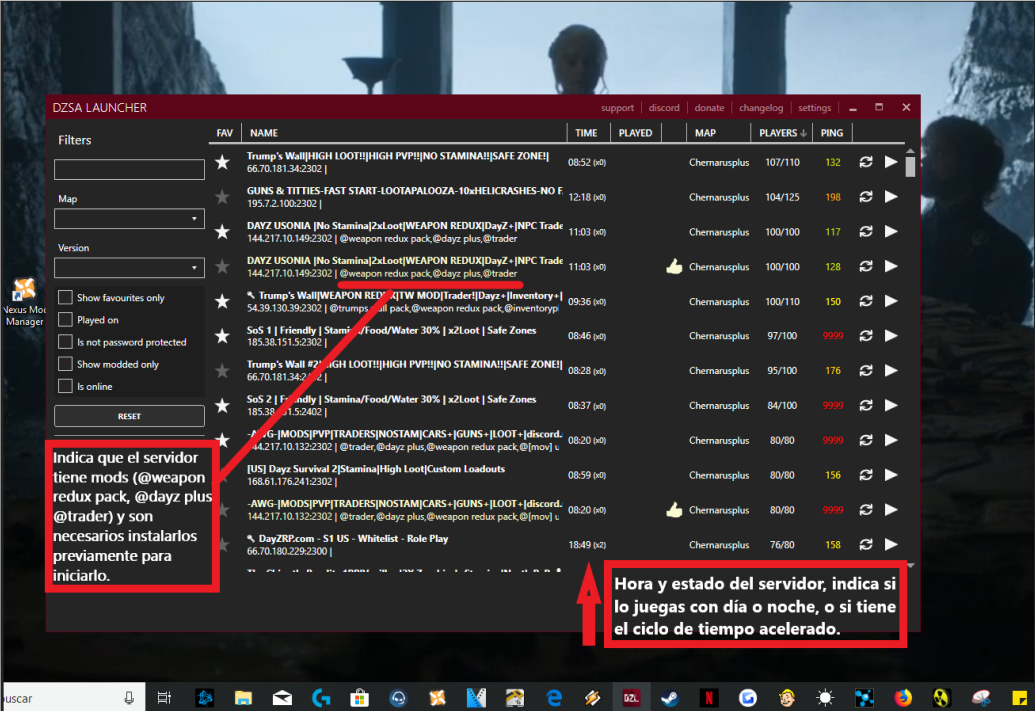Click the server name search field

coord(129,169)
